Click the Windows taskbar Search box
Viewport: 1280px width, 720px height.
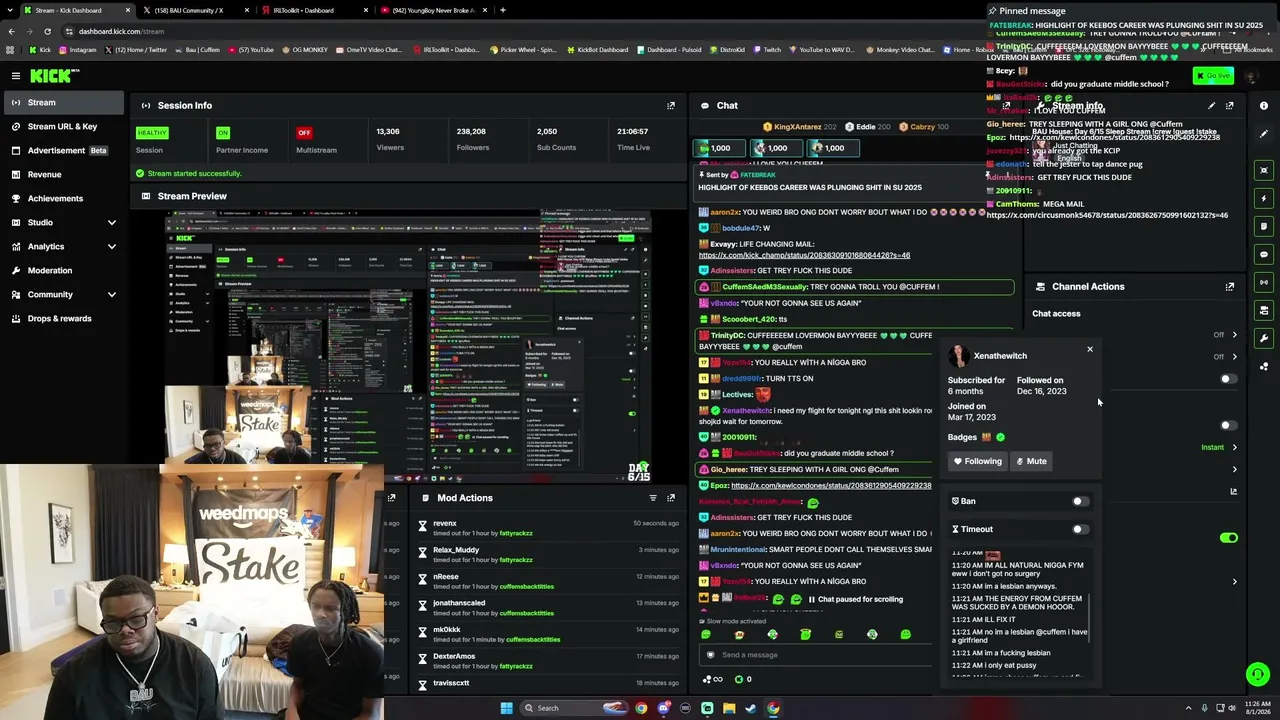point(573,708)
